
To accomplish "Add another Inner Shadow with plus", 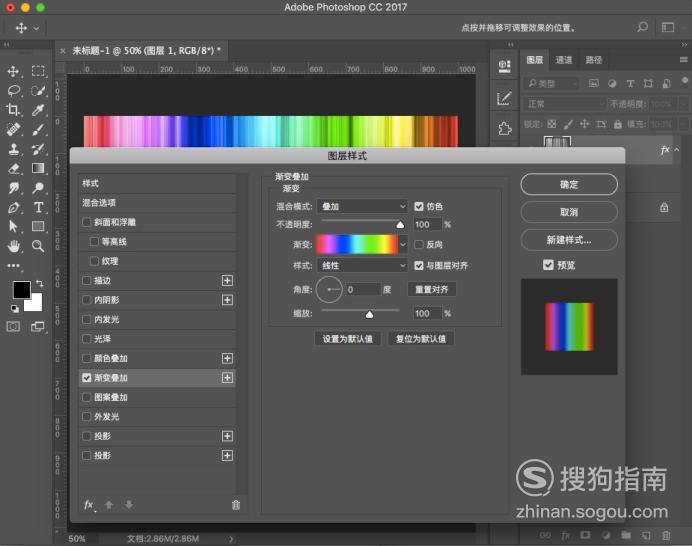I will [227, 300].
